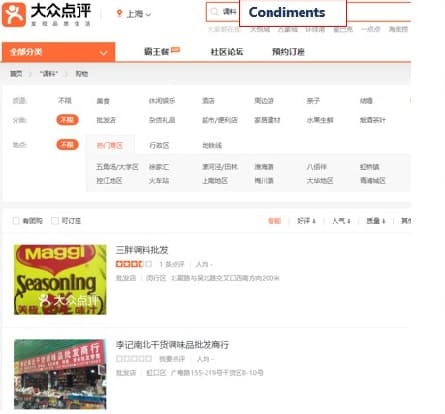Sort results by 人气
This screenshot has height=414, width=445.
click(x=341, y=221)
